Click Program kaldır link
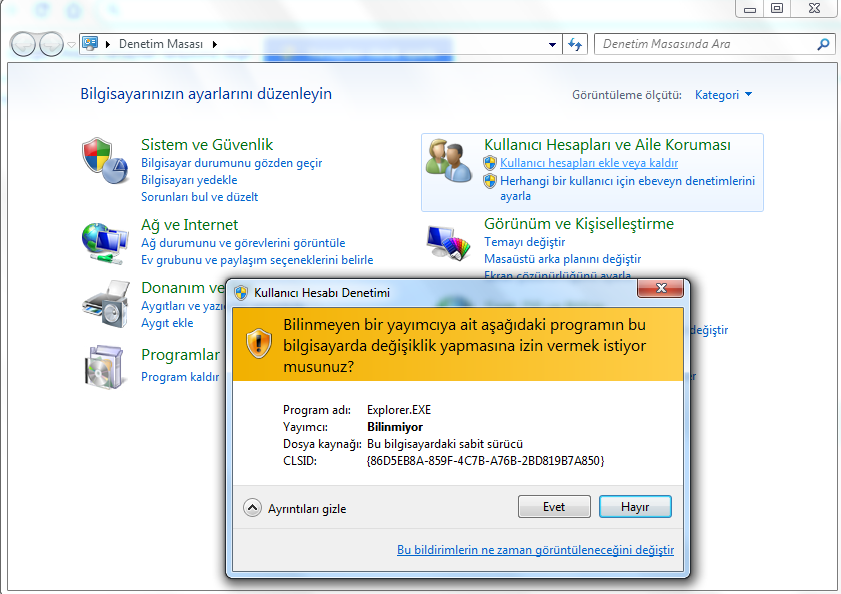This screenshot has height=594, width=841. (x=180, y=377)
